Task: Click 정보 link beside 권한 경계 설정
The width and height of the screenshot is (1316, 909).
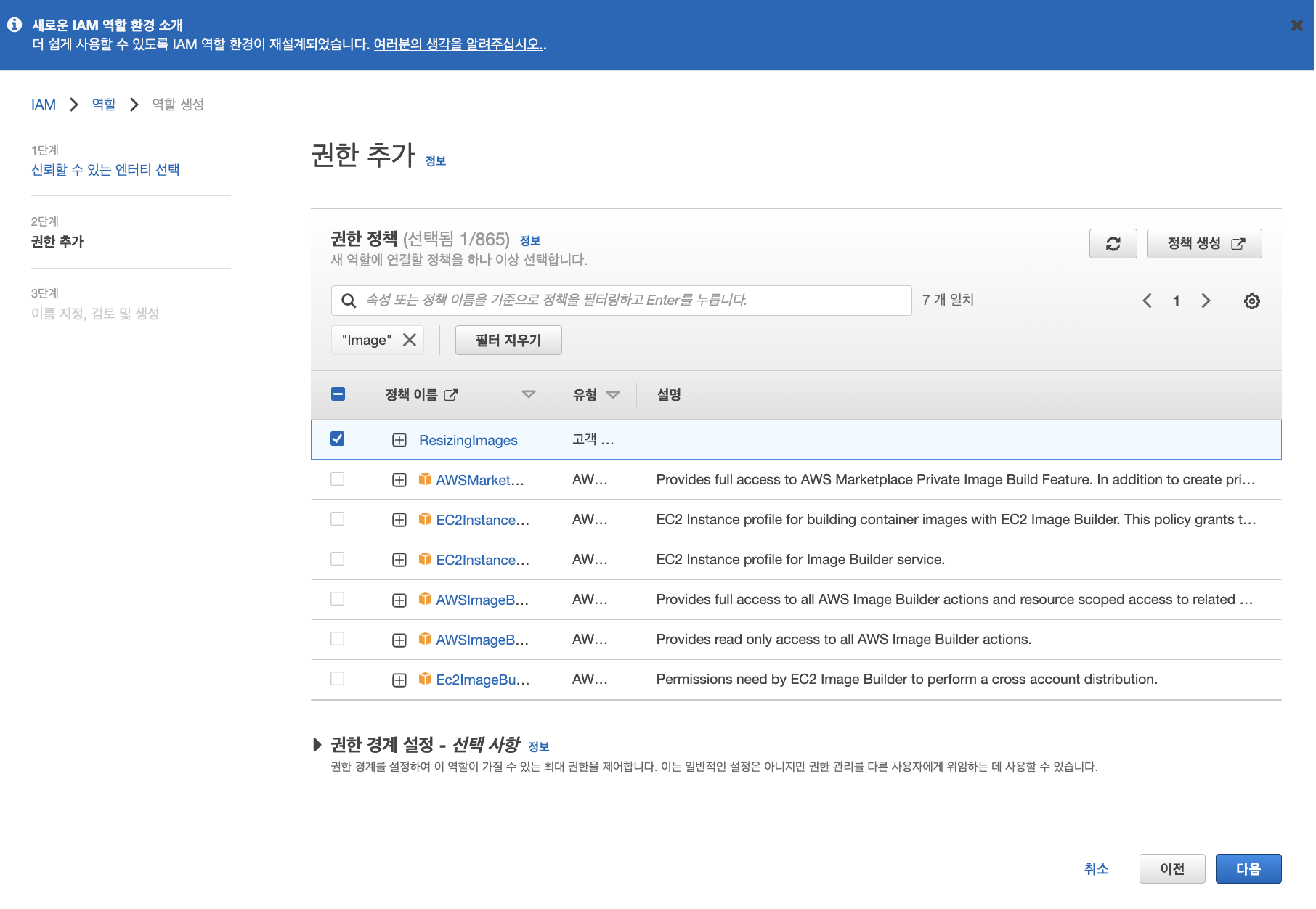Action: tap(538, 747)
